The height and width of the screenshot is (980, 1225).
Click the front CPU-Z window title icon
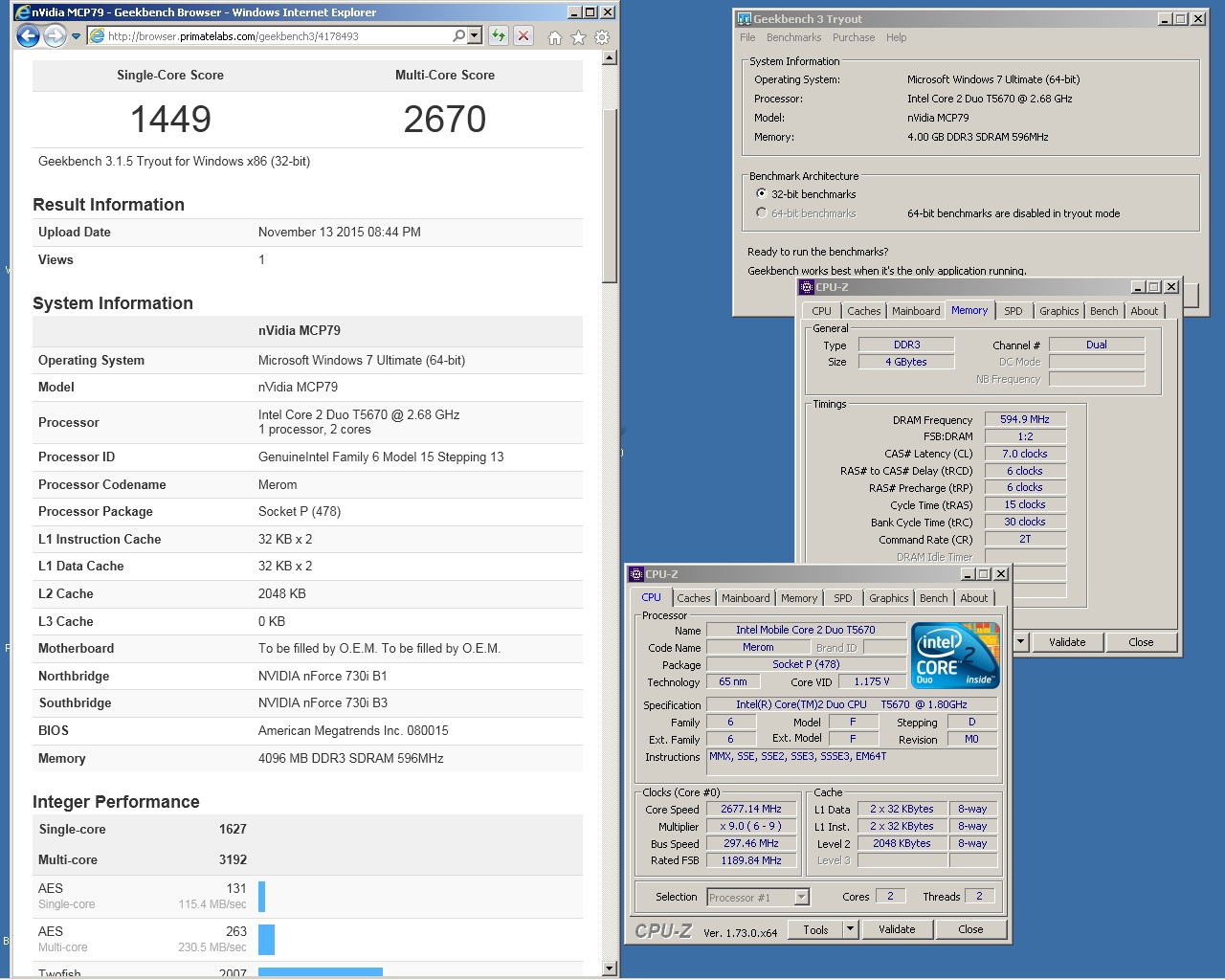[x=636, y=574]
